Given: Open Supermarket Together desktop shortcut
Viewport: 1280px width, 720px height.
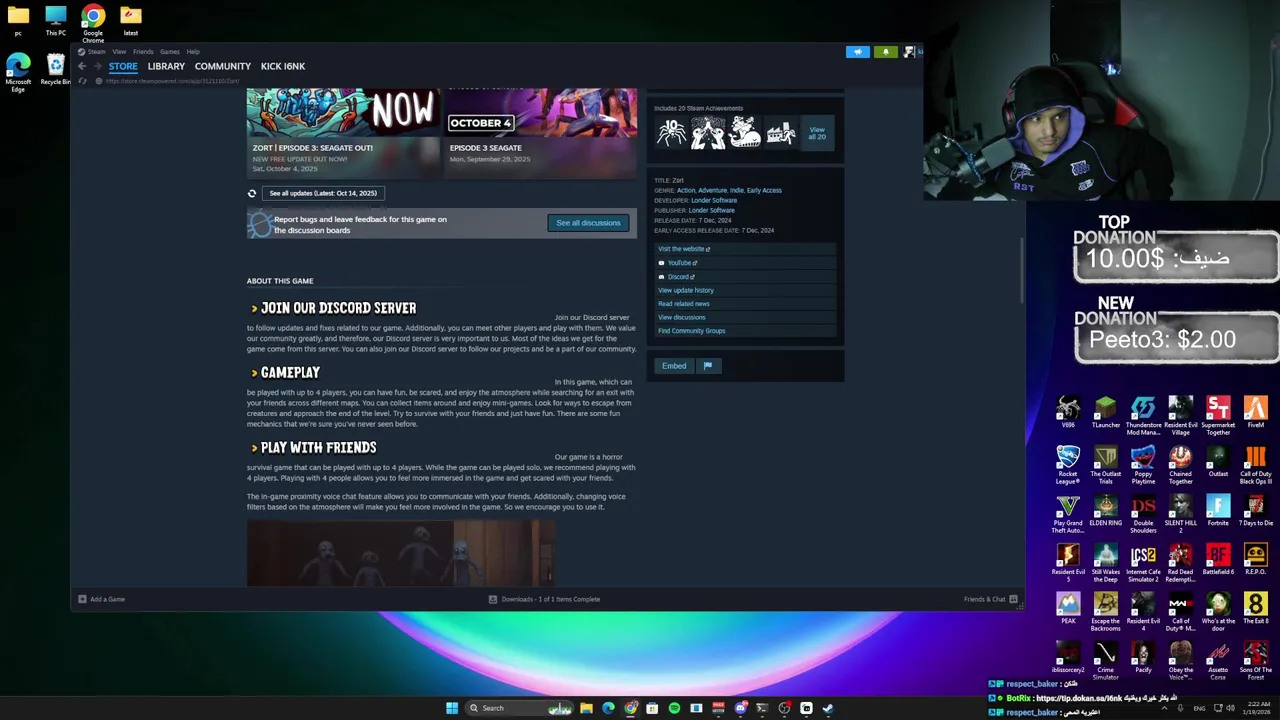Looking at the screenshot, I should (x=1218, y=414).
